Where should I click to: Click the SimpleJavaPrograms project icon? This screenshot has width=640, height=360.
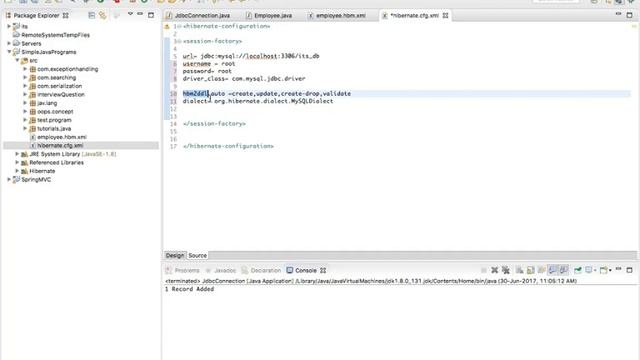coord(16,52)
